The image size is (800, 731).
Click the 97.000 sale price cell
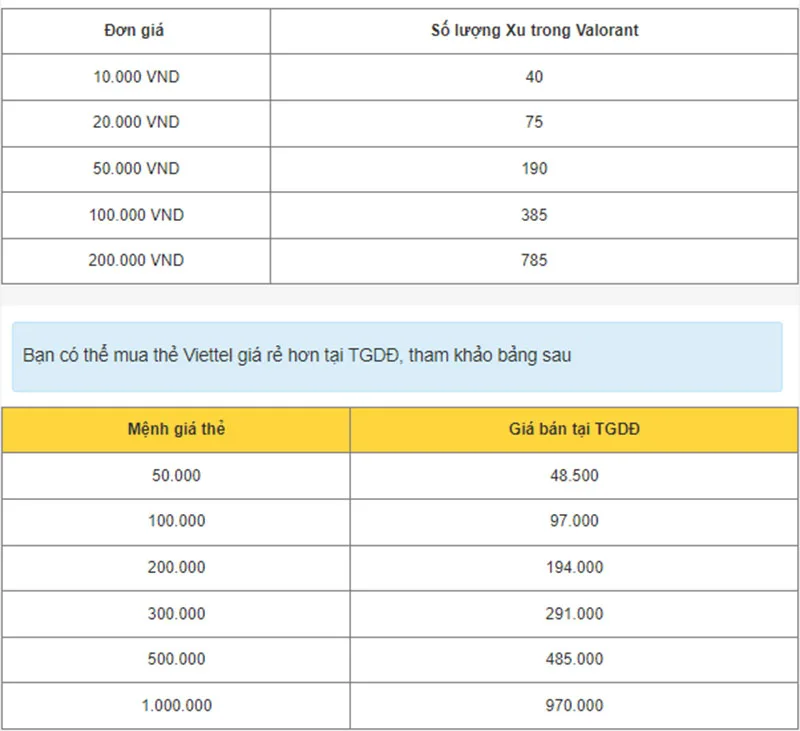[574, 521]
